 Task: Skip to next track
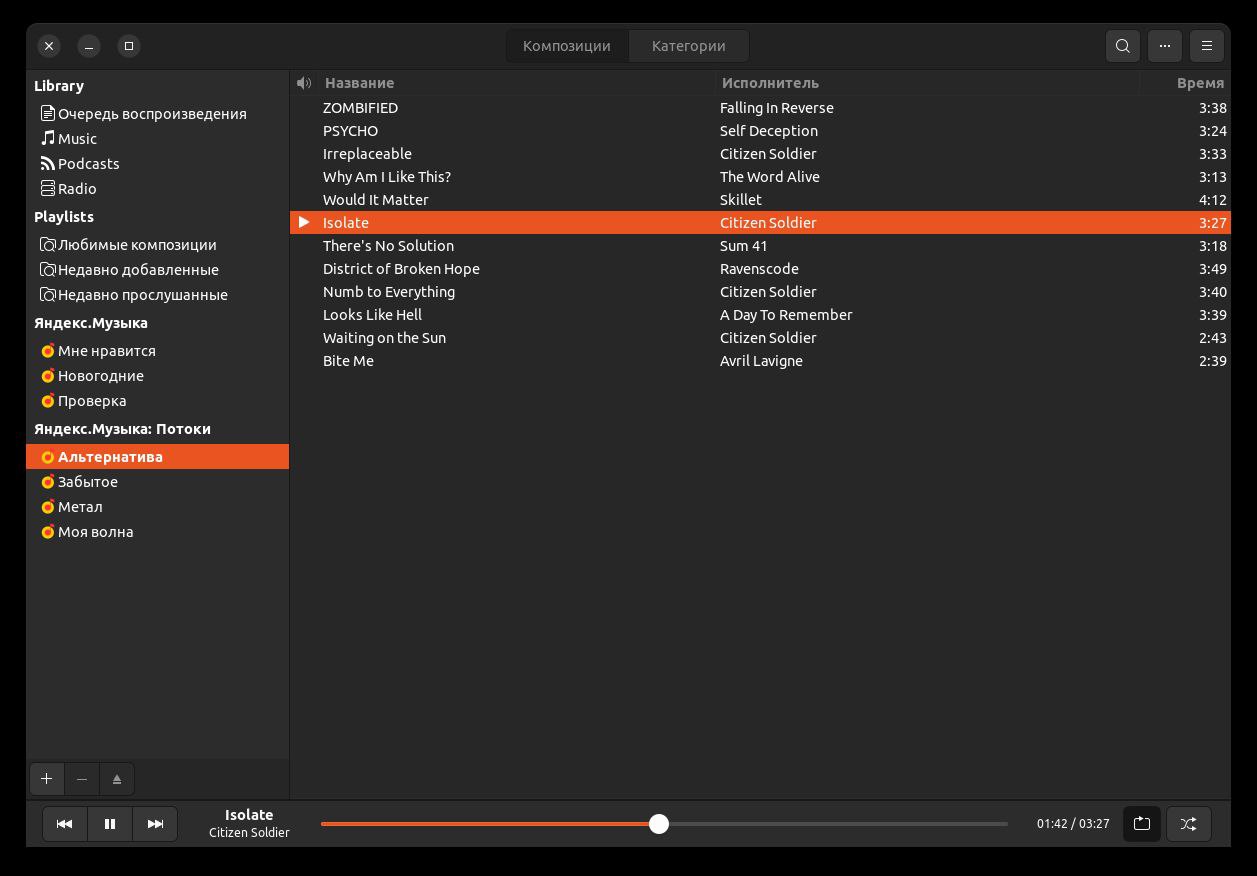155,824
